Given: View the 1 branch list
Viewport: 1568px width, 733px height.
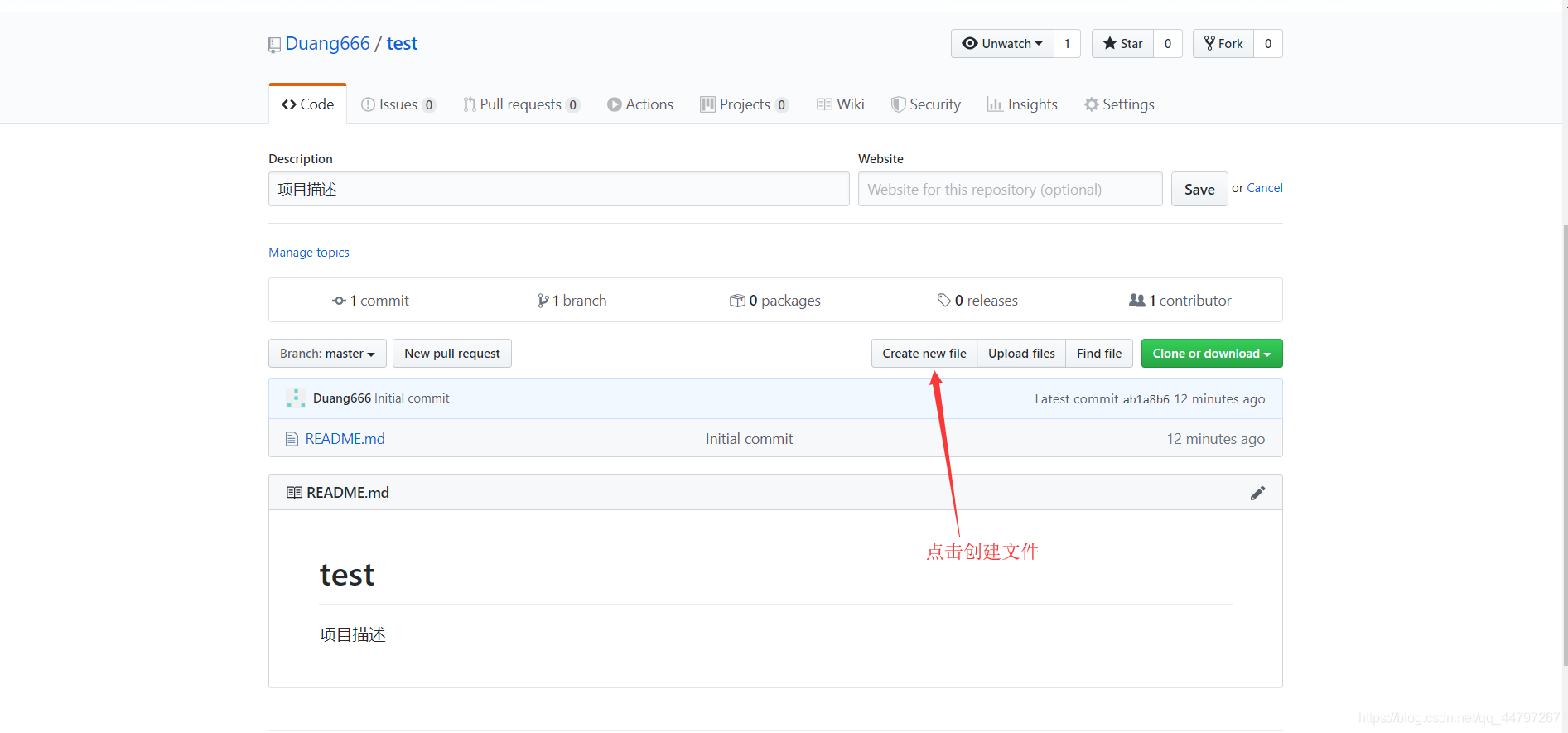Looking at the screenshot, I should click(x=572, y=301).
